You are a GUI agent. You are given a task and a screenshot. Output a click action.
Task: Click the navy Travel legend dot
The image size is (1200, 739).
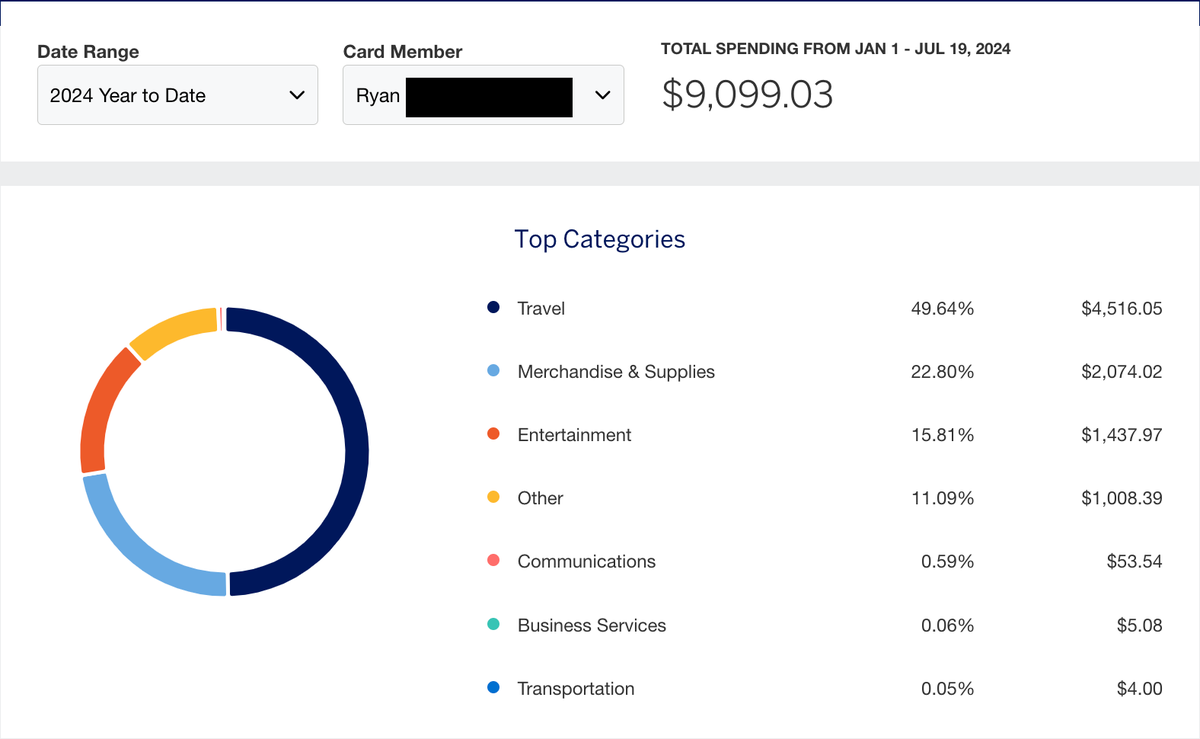tap(492, 307)
